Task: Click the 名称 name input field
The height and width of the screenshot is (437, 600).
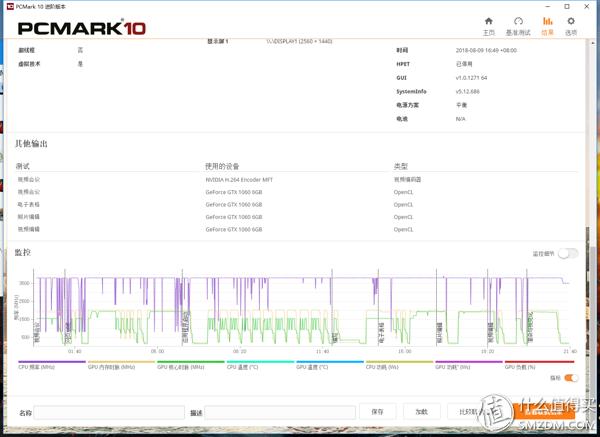Action: click(109, 413)
